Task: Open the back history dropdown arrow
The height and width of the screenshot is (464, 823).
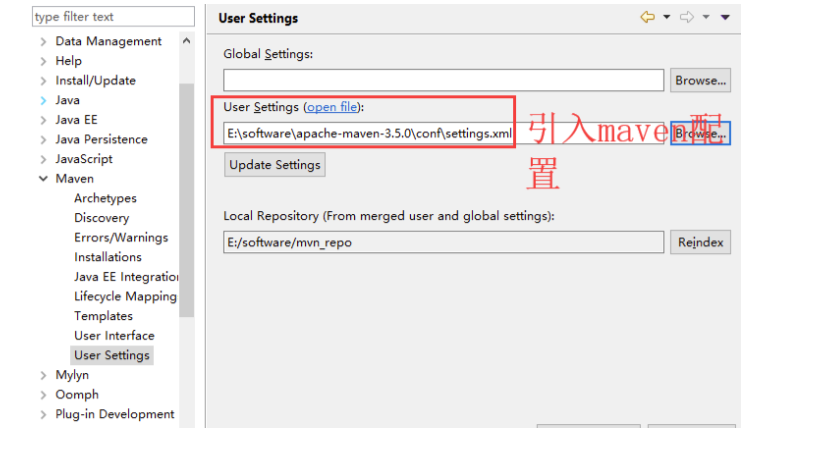Action: (666, 18)
